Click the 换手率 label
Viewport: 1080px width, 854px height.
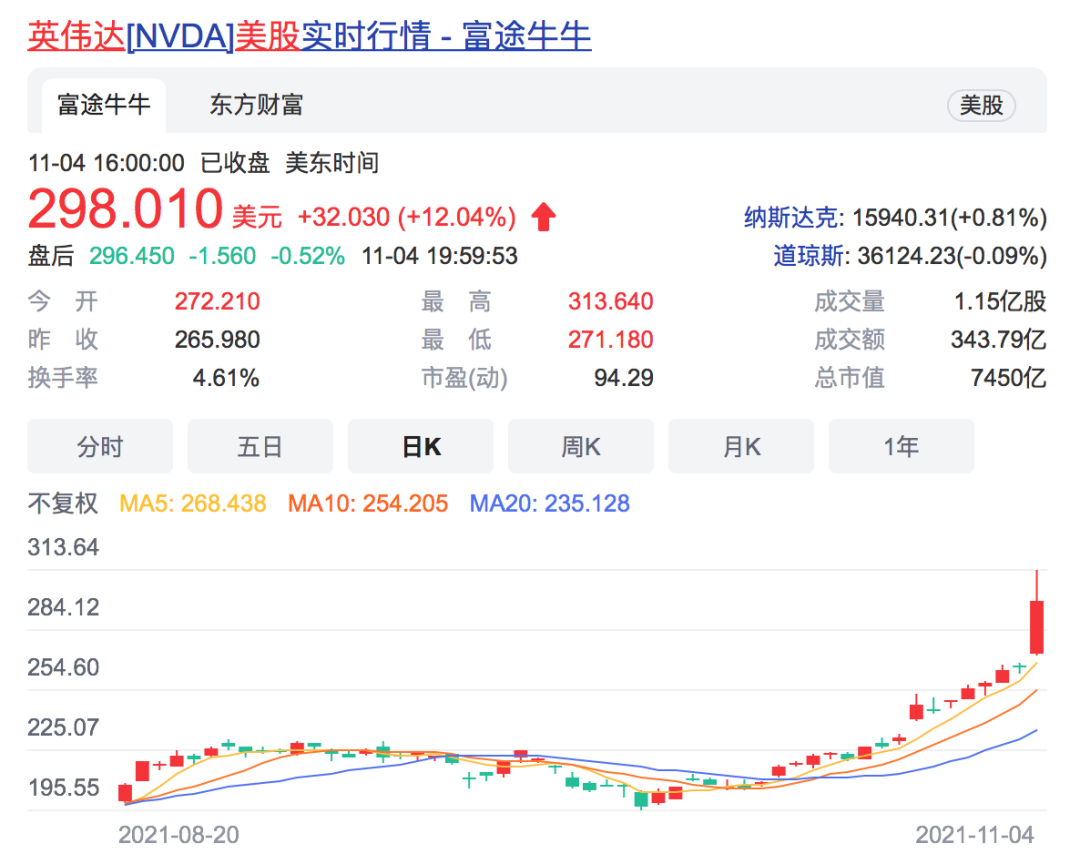[x=63, y=378]
